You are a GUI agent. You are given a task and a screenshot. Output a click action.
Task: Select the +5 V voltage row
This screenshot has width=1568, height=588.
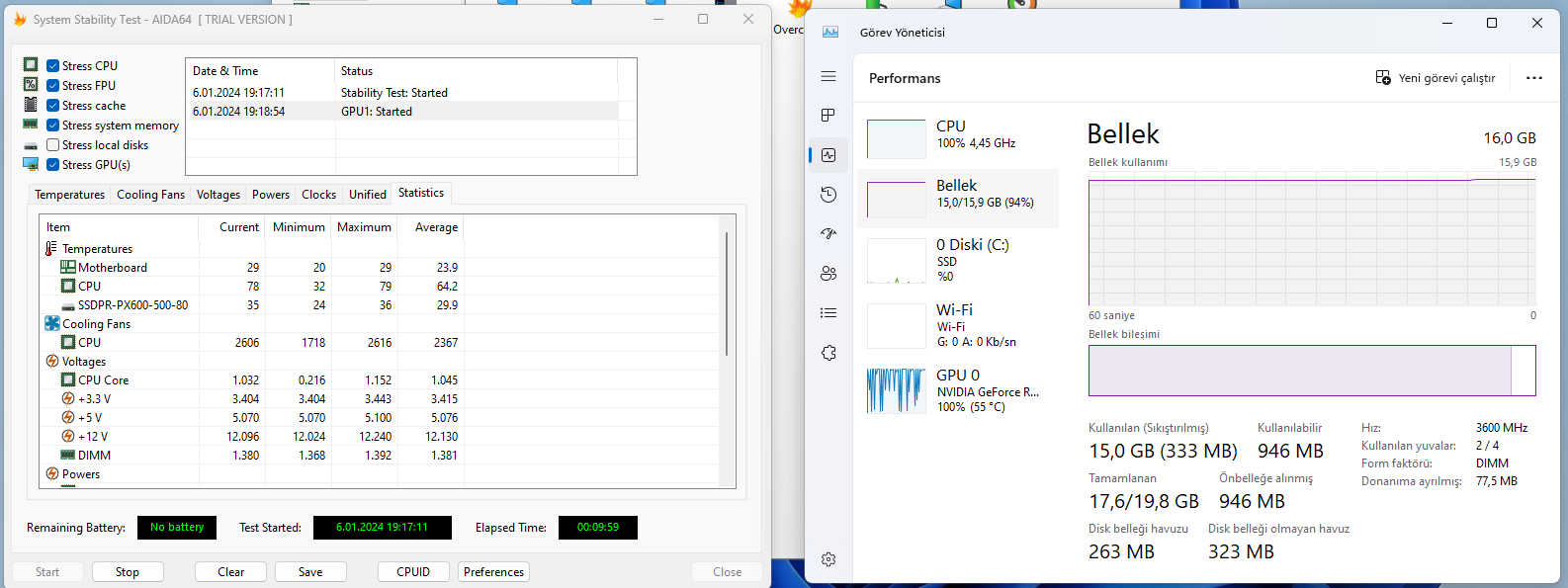381,418
